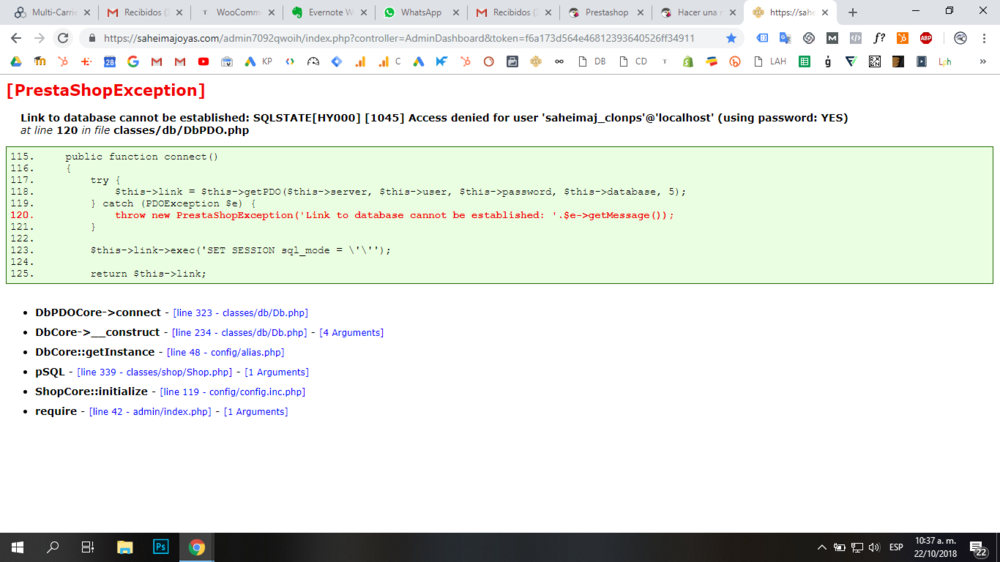
Task: Open a new browser tab
Action: coord(852,12)
